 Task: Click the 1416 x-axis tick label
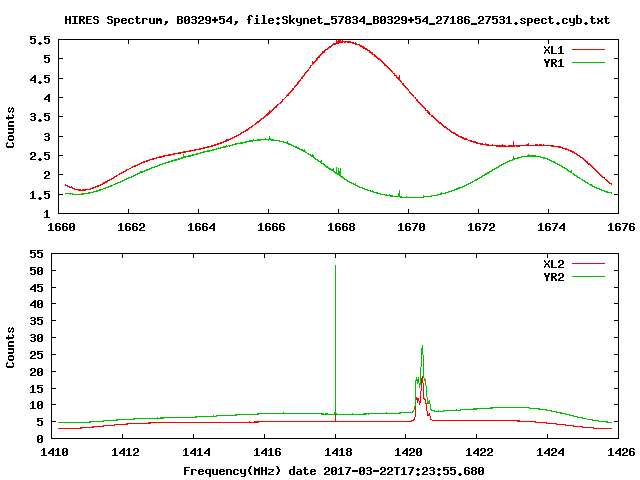pyautogui.click(x=267, y=452)
